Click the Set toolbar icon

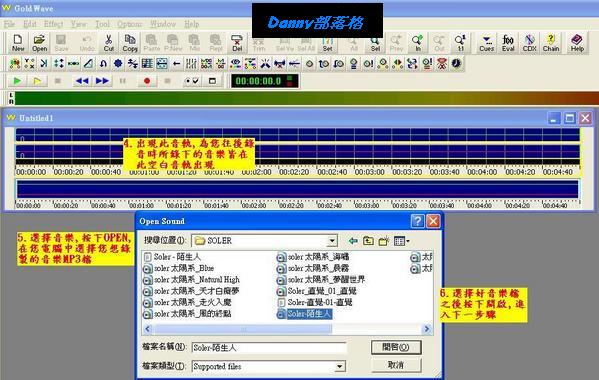click(x=327, y=43)
